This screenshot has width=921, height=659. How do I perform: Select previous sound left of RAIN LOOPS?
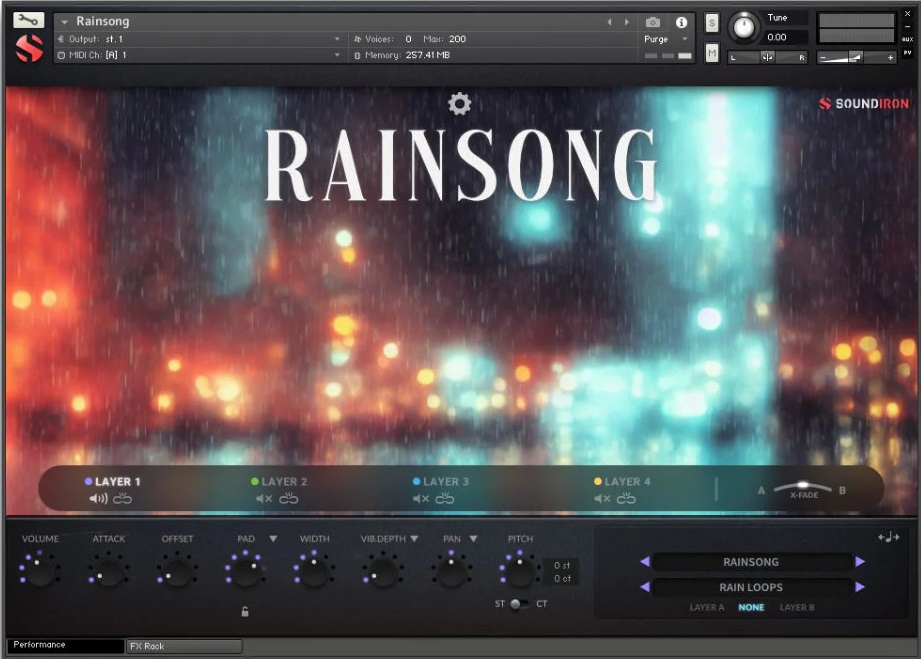pos(645,587)
